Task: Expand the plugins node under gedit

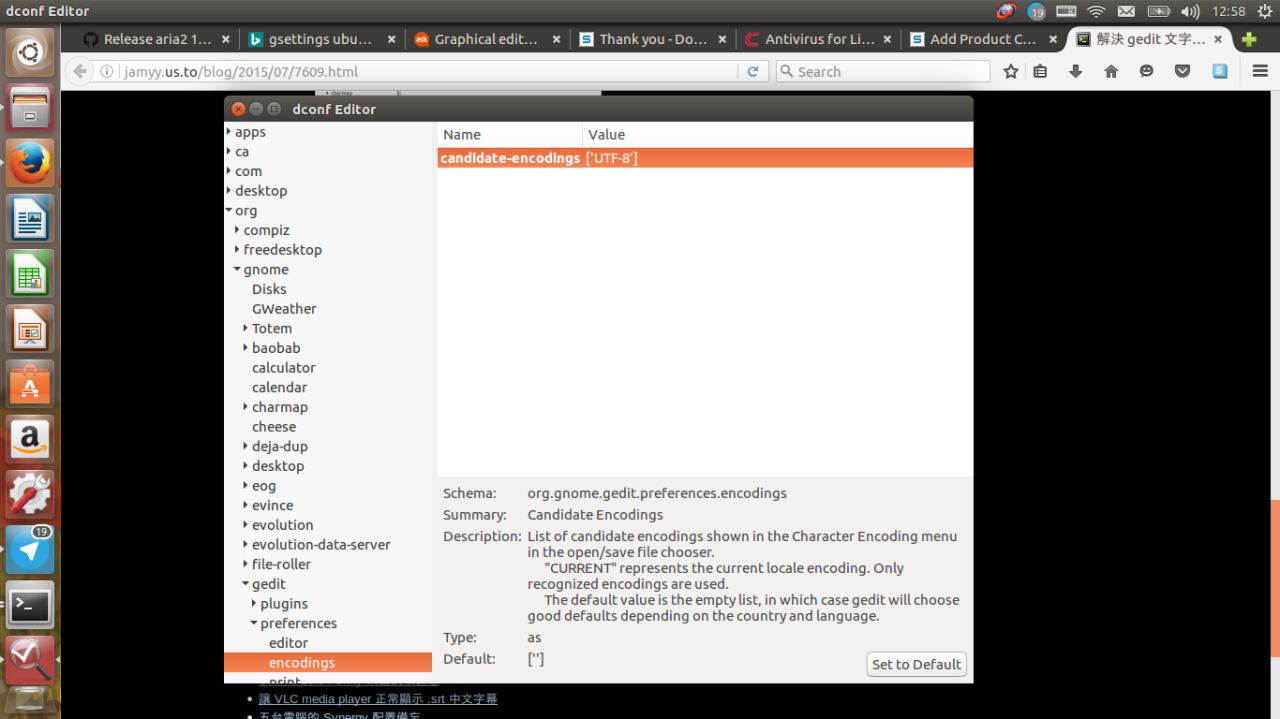Action: pyautogui.click(x=254, y=603)
